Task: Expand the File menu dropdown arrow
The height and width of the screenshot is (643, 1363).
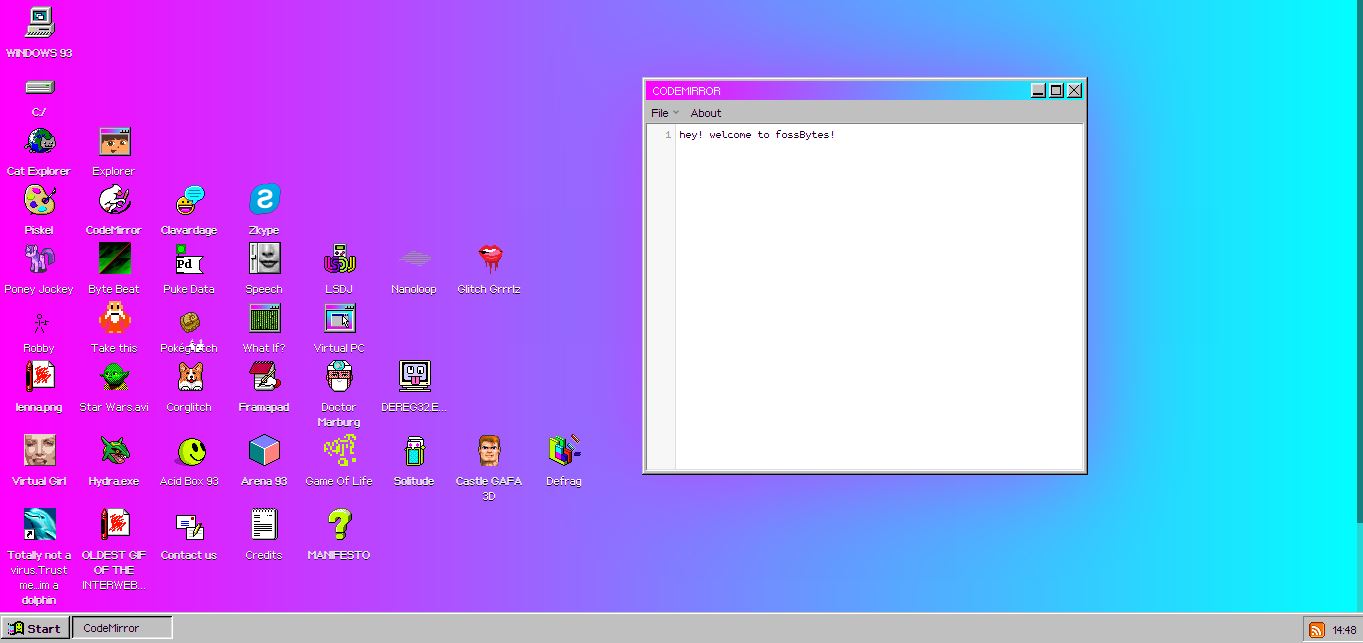Action: 674,113
